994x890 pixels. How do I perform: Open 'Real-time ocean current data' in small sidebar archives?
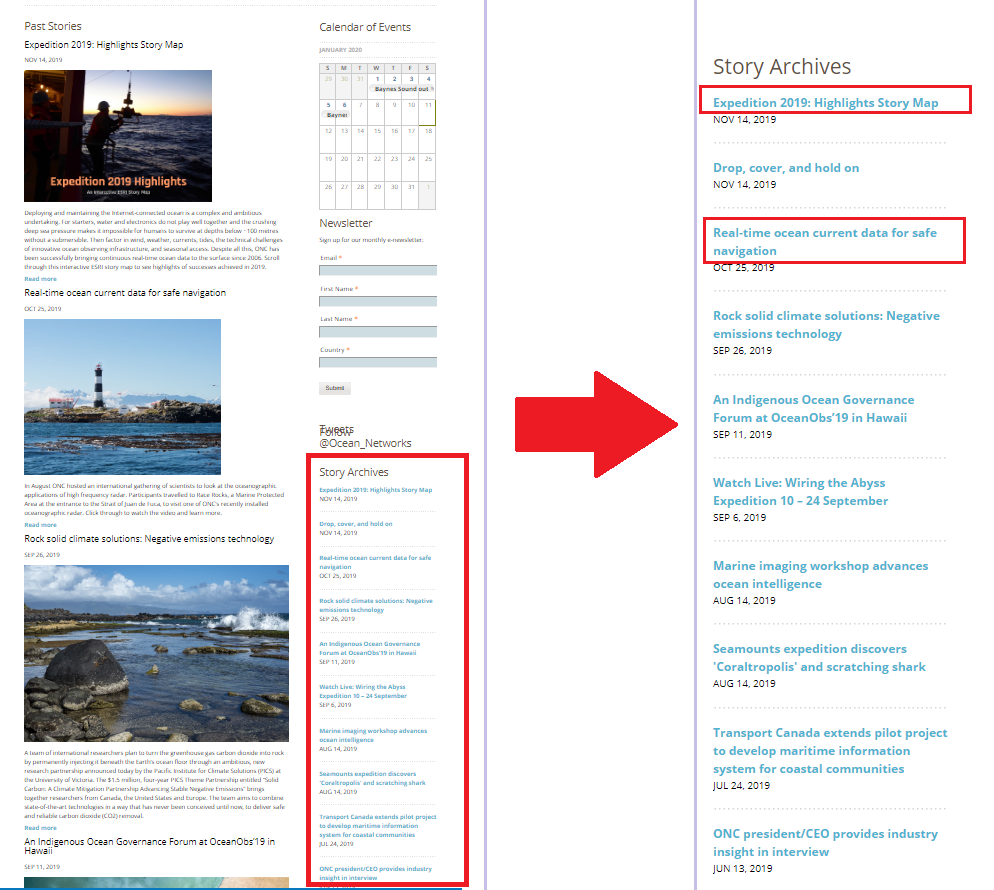point(375,562)
